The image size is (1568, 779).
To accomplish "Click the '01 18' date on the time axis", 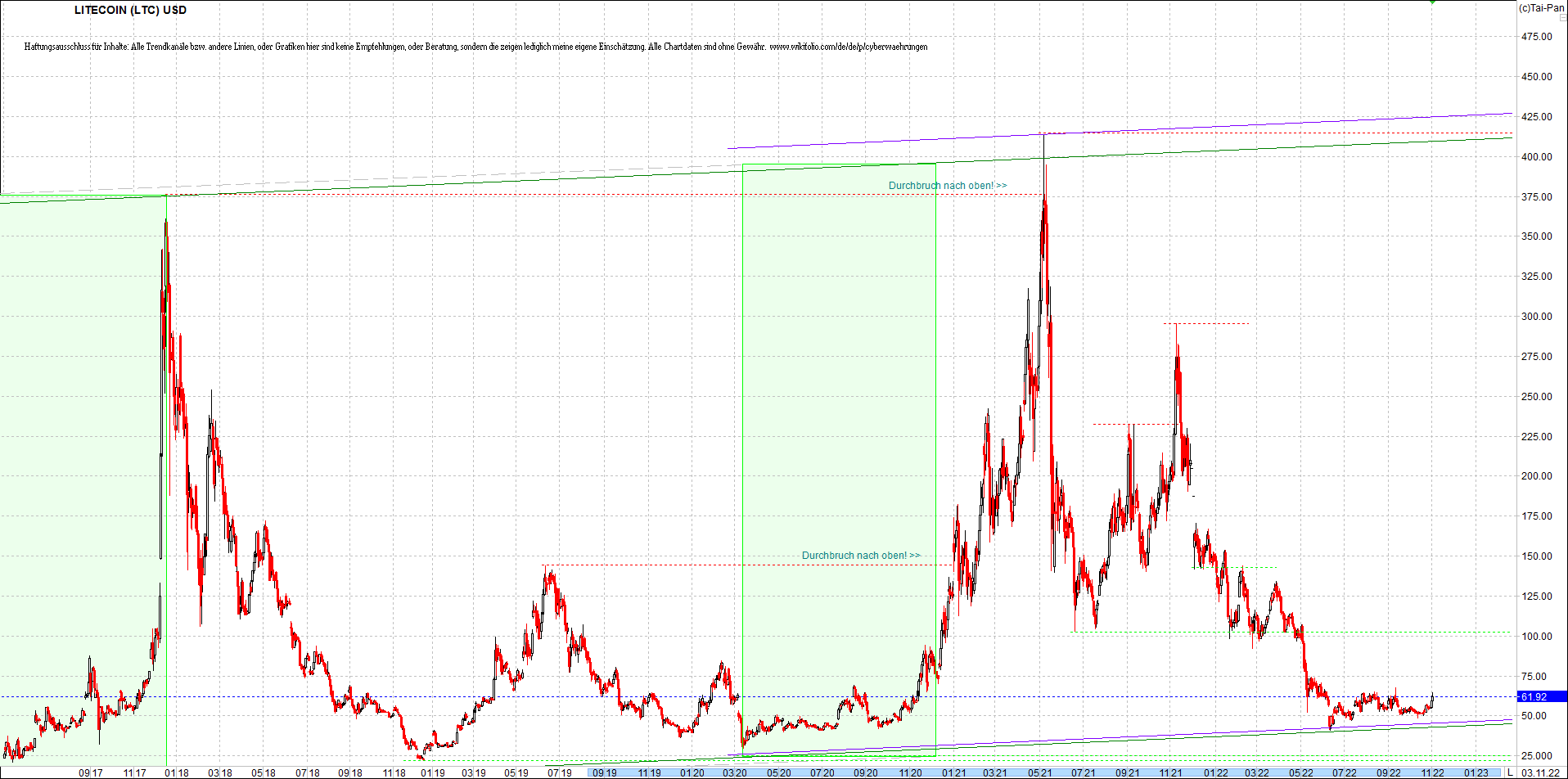I will 177,773.
